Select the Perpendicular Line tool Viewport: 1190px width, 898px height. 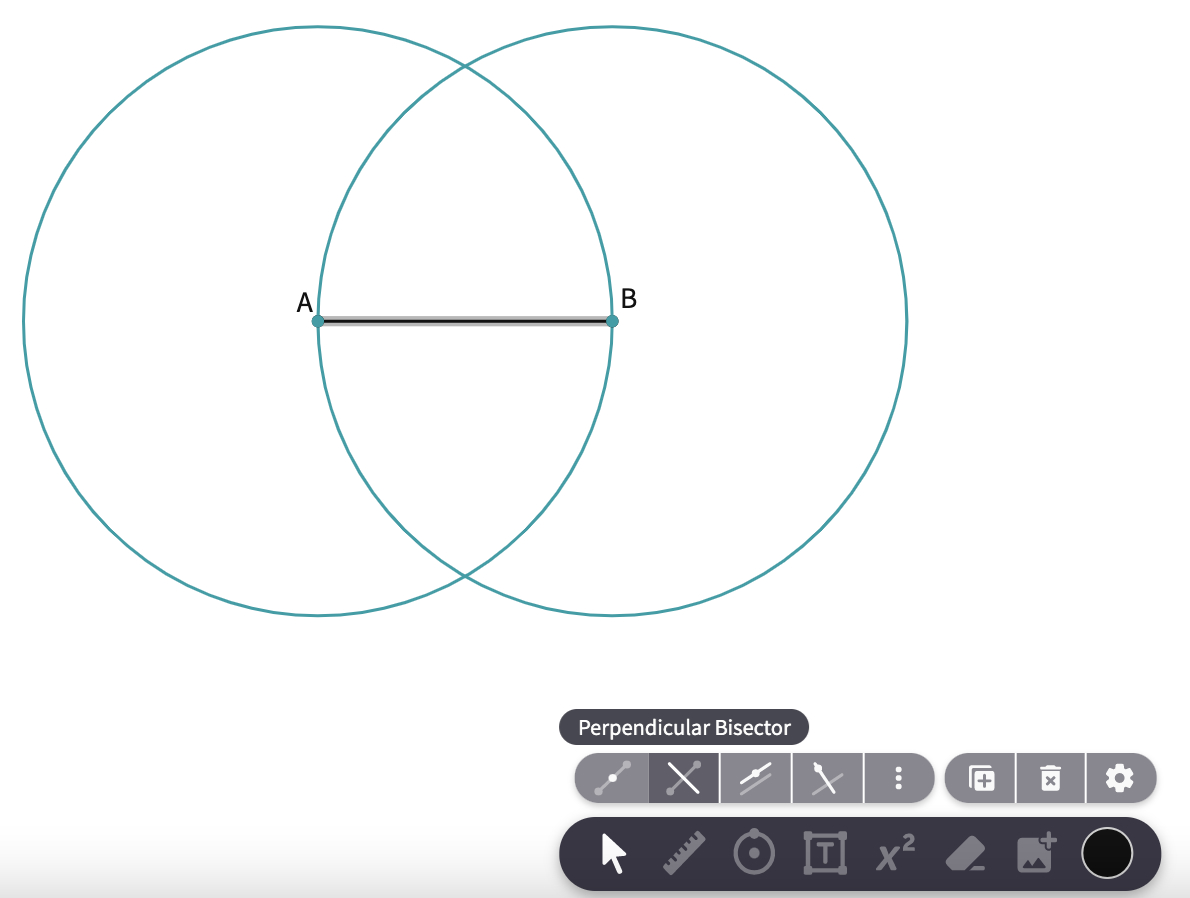[x=827, y=778]
